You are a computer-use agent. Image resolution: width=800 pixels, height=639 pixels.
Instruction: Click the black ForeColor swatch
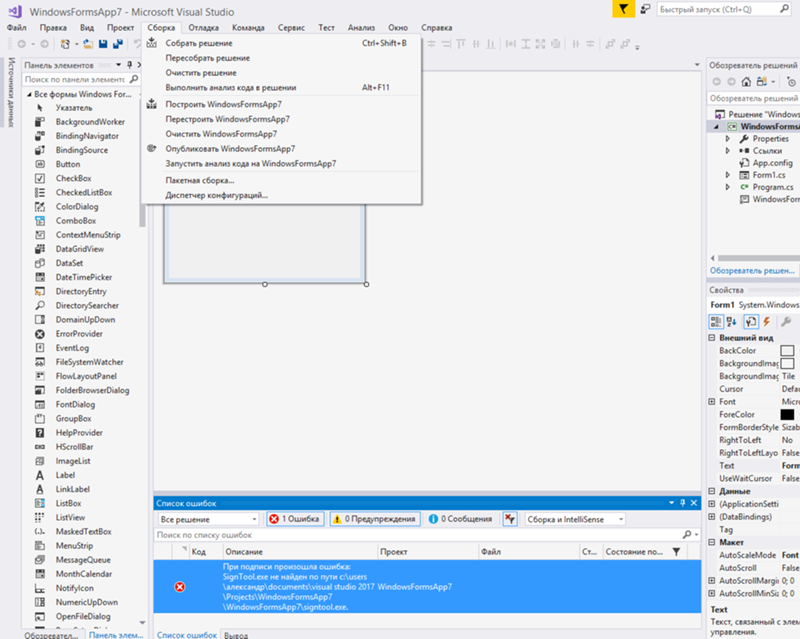coord(787,414)
